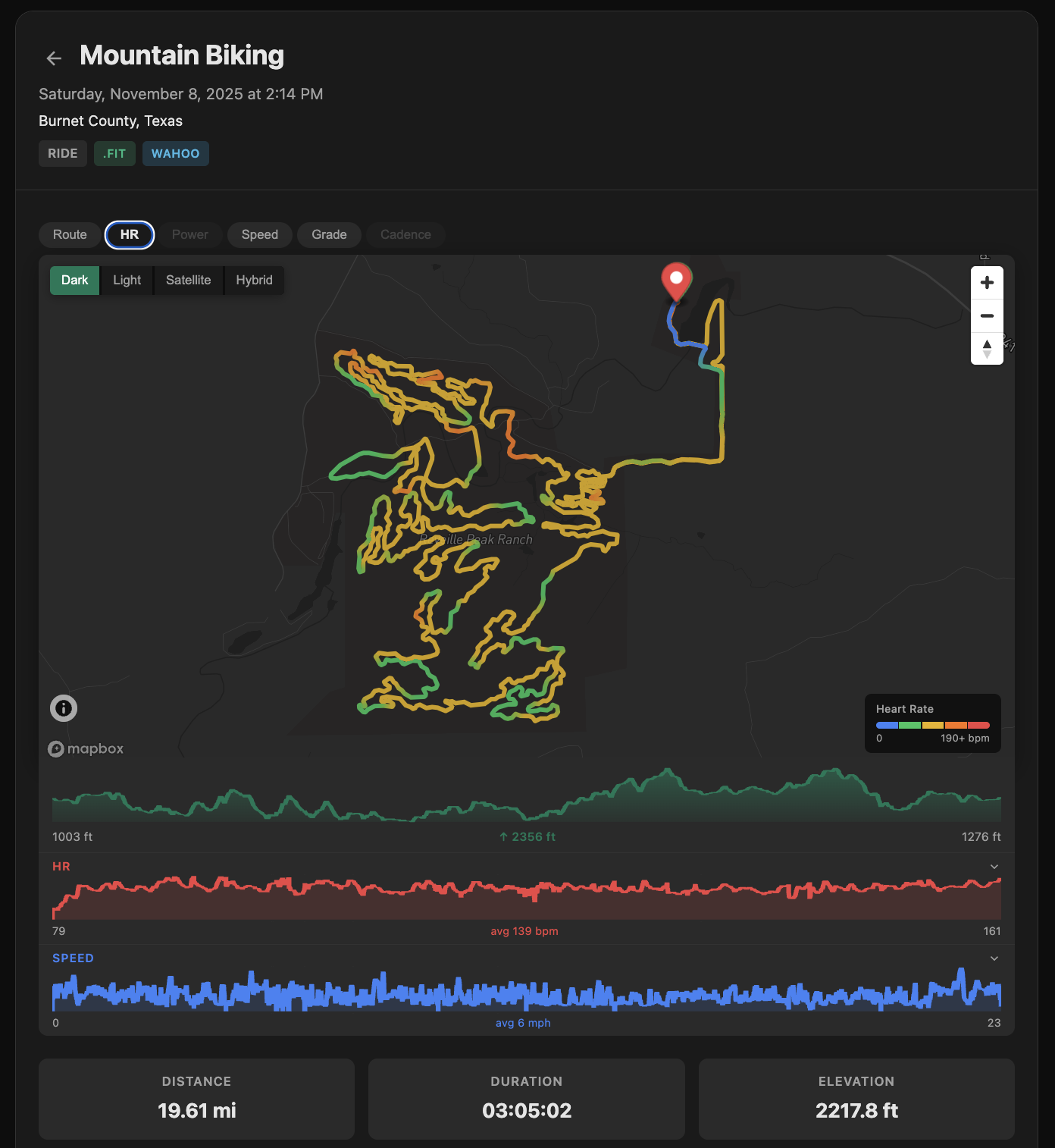Open the map information icon
Viewport: 1055px width, 1148px height.
(x=63, y=707)
